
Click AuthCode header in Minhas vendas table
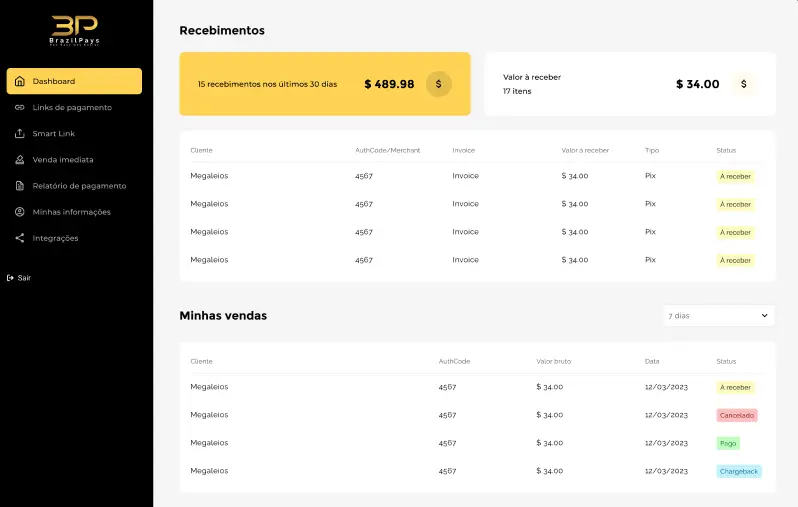(x=454, y=361)
